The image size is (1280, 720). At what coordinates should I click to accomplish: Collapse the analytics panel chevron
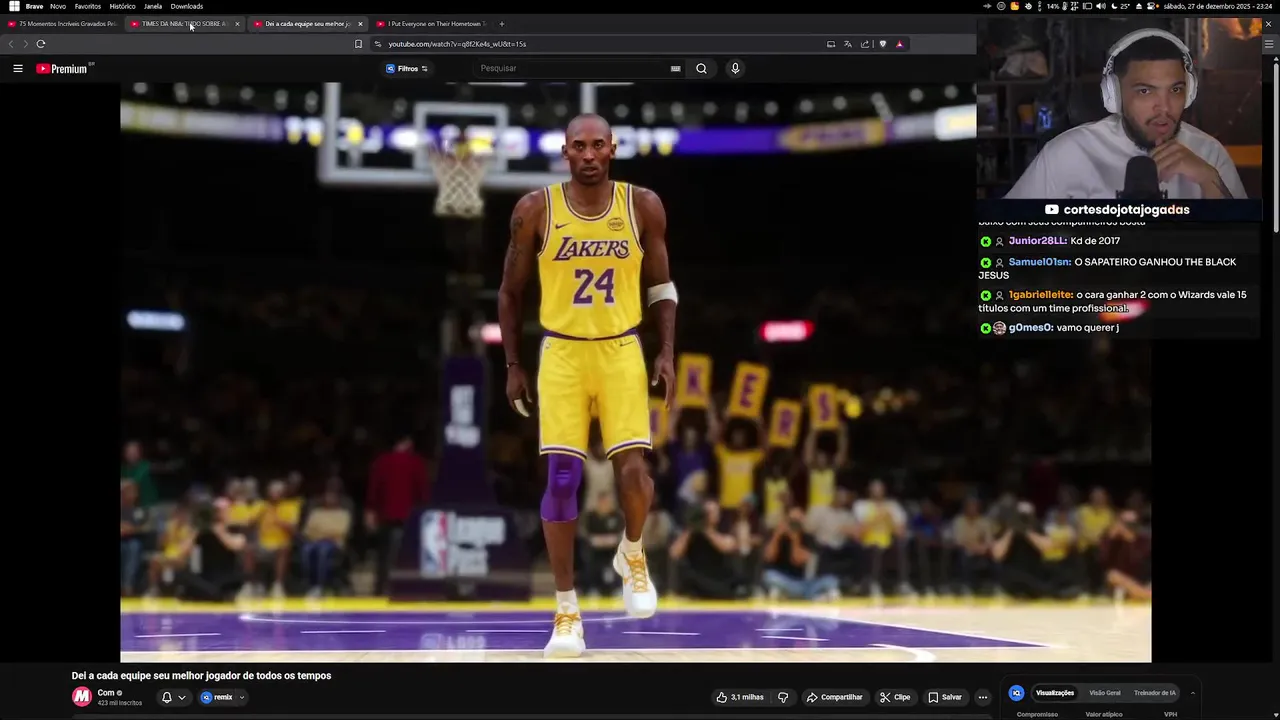(x=1192, y=693)
